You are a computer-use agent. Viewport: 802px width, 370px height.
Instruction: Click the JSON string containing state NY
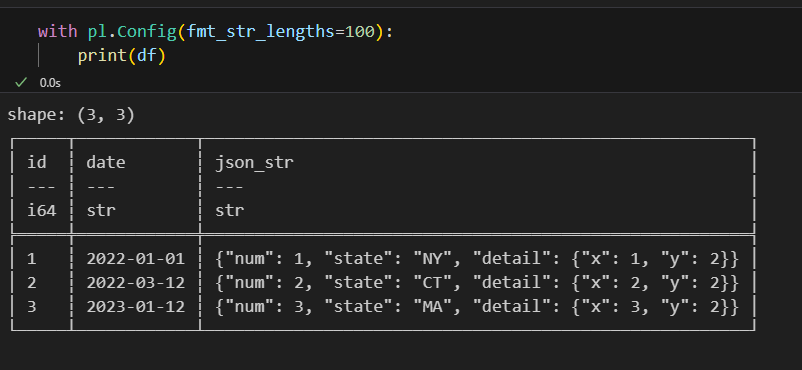coord(477,259)
